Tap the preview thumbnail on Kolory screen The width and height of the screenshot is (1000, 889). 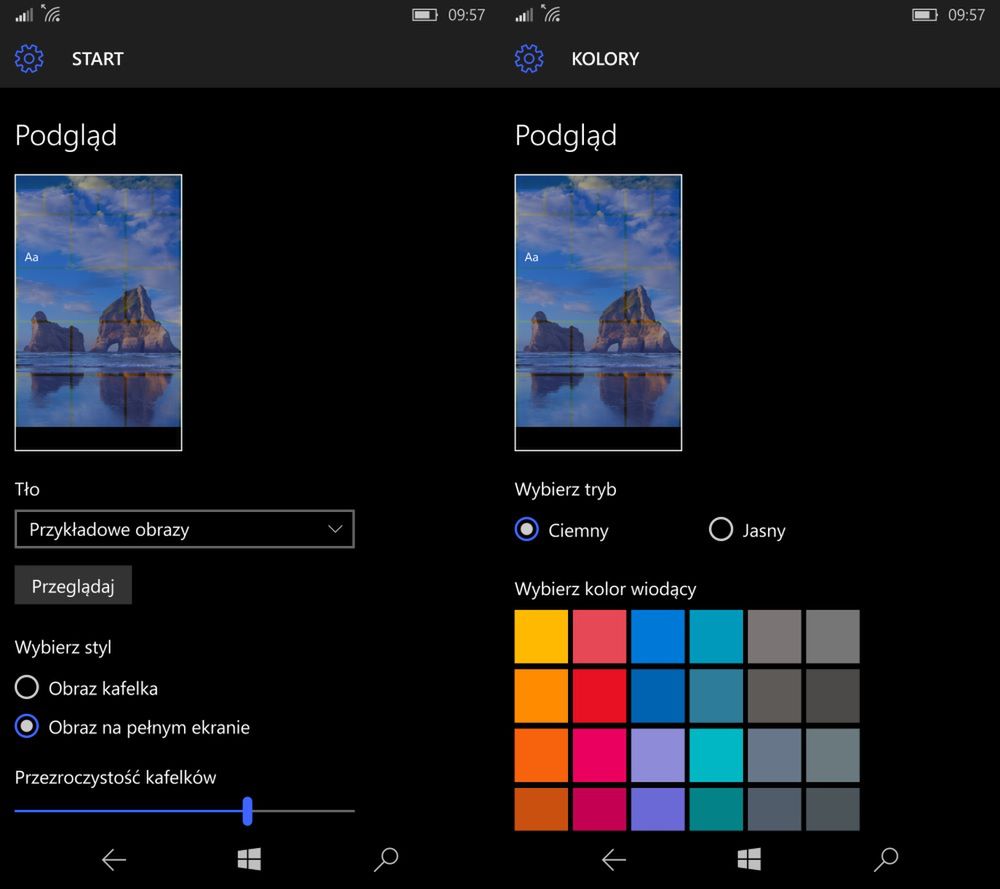coord(598,312)
